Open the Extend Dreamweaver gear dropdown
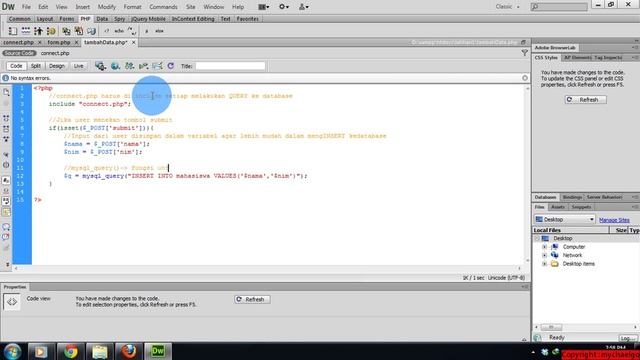 click(284, 7)
